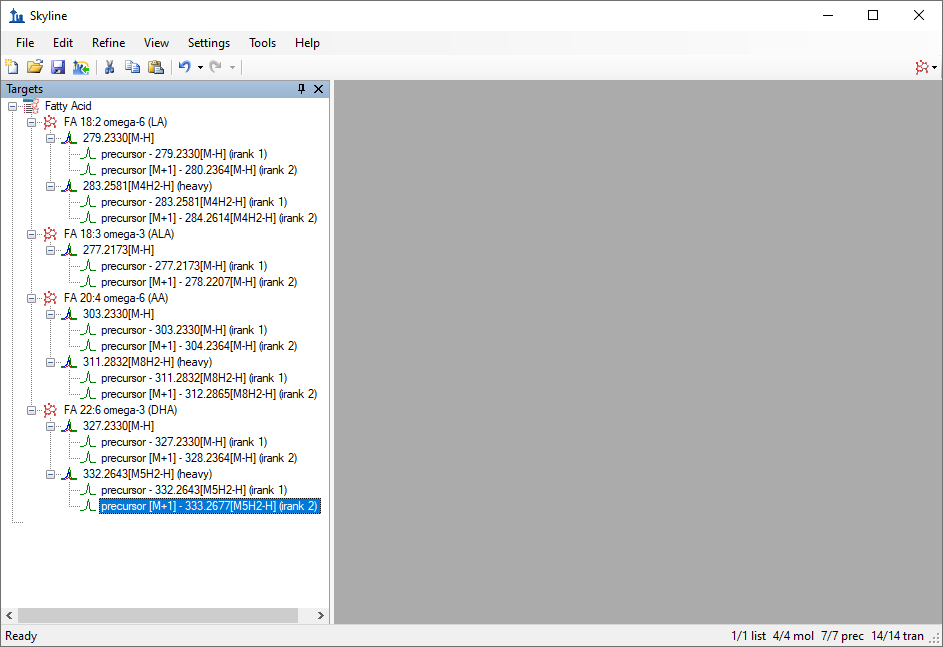
Task: Click the Undo arrow icon
Action: (x=185, y=67)
